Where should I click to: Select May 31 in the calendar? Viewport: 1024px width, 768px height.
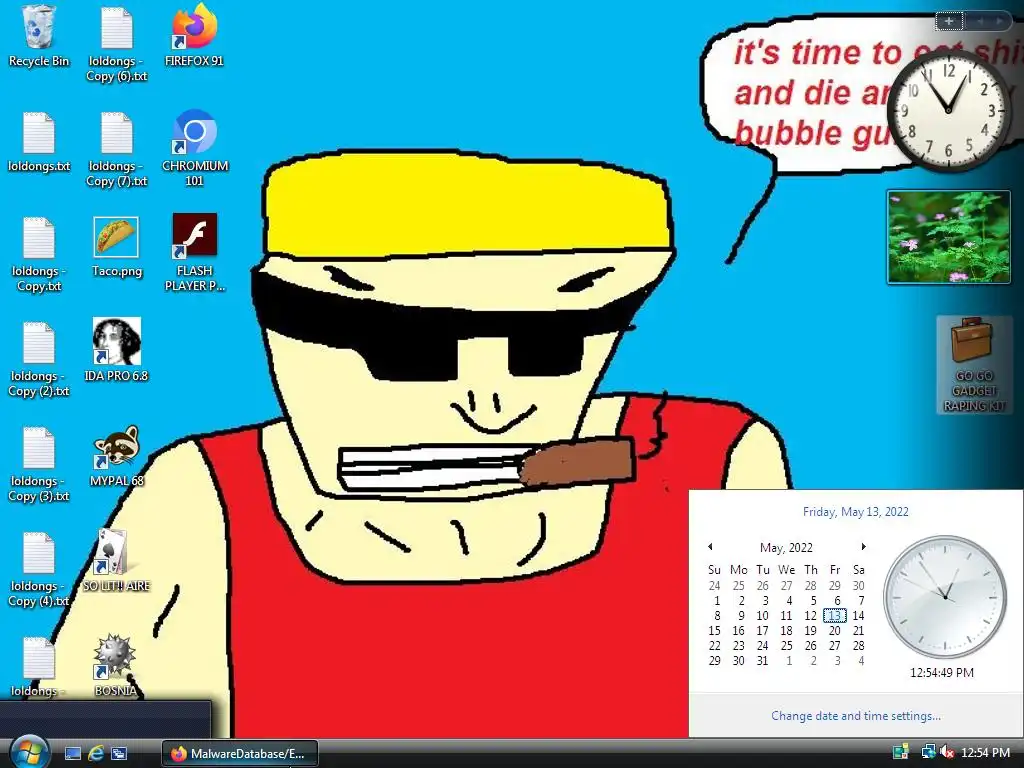pyautogui.click(x=762, y=660)
